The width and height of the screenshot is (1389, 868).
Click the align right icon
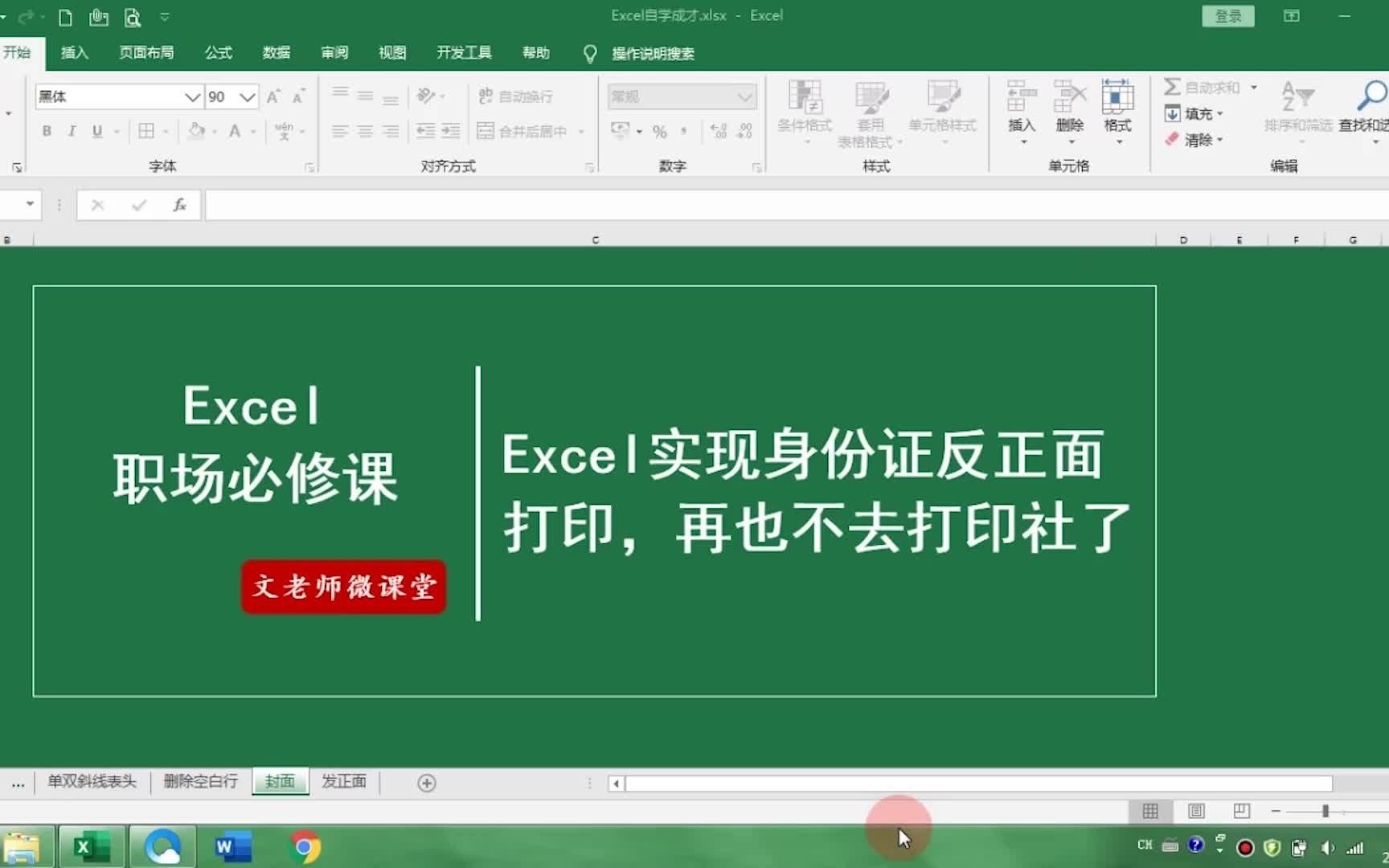click(391, 131)
